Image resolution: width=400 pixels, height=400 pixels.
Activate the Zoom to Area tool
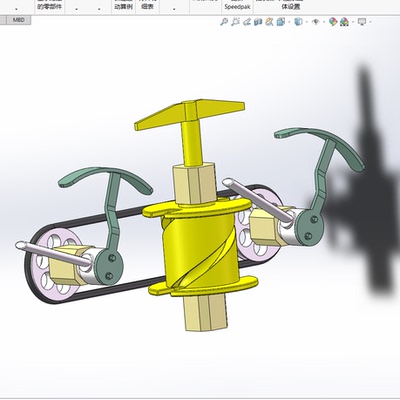[x=236, y=22]
